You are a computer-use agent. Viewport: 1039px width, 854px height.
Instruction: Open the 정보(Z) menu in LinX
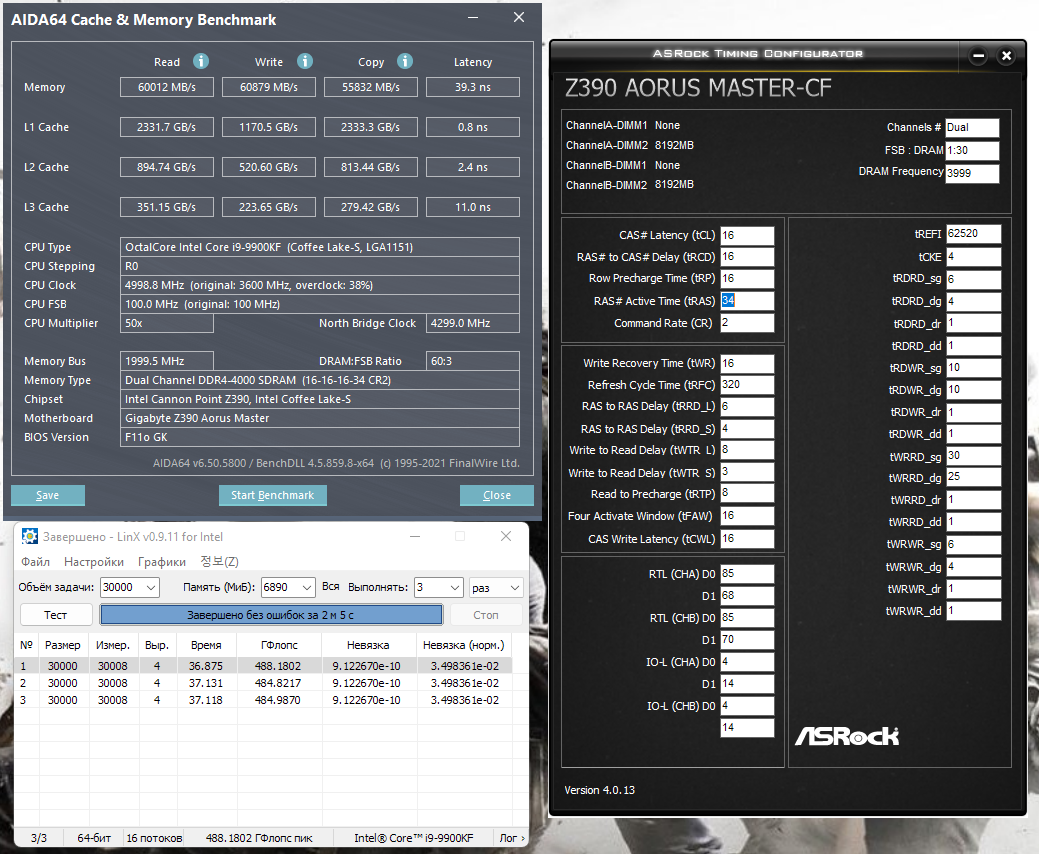pyautogui.click(x=219, y=562)
